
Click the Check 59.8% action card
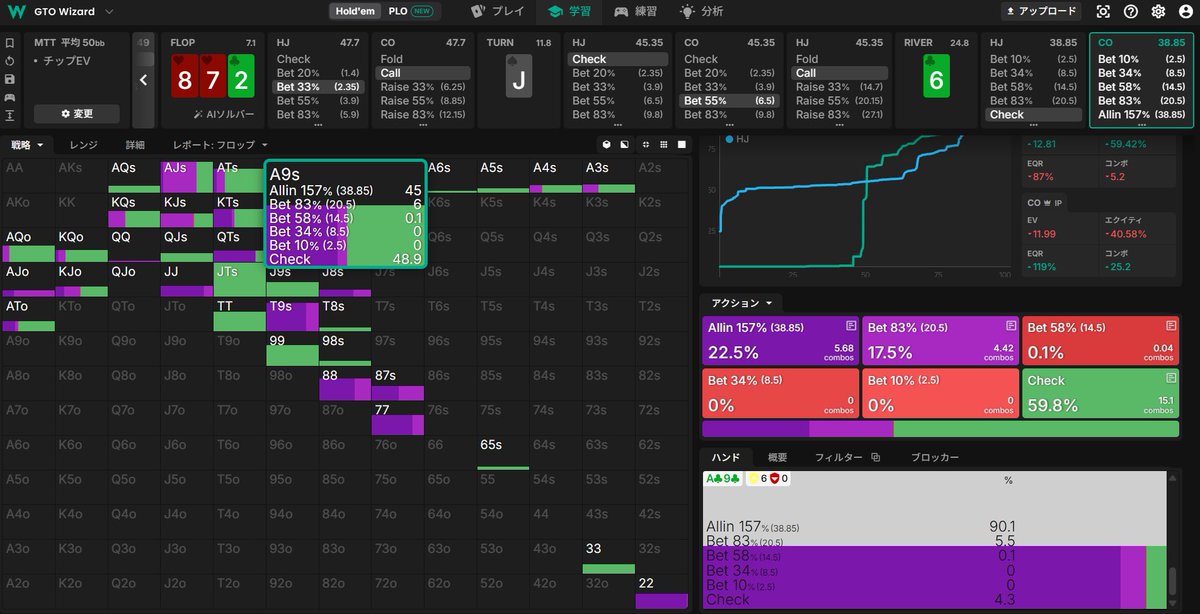click(x=1102, y=393)
